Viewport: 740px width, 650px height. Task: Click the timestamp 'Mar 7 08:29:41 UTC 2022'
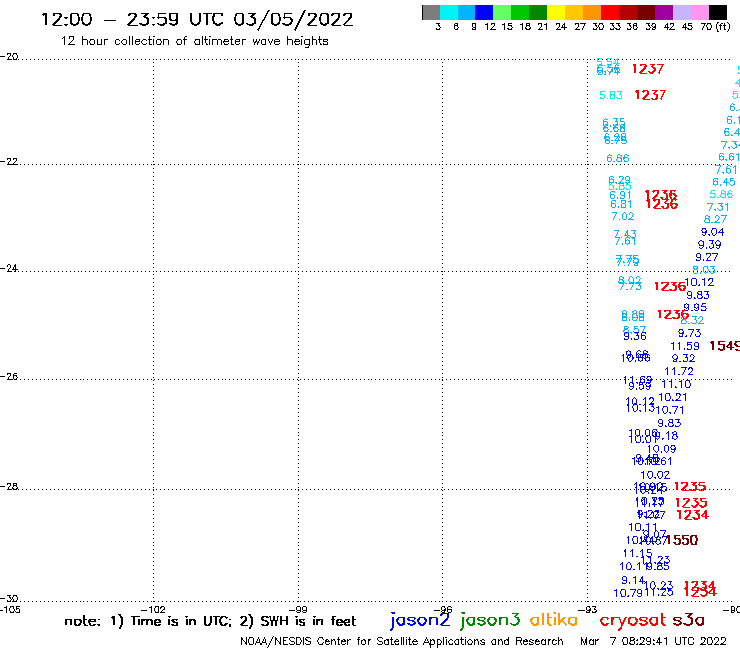(653, 641)
